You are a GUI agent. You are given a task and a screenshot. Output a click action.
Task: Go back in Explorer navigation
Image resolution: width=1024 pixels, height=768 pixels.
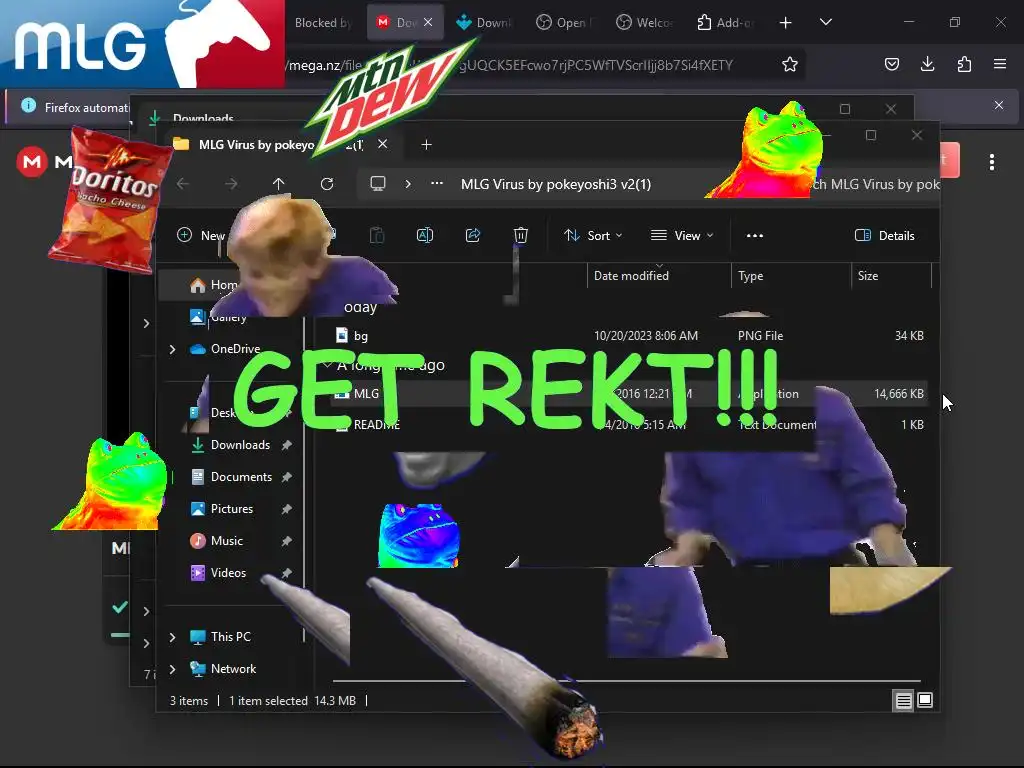click(183, 184)
